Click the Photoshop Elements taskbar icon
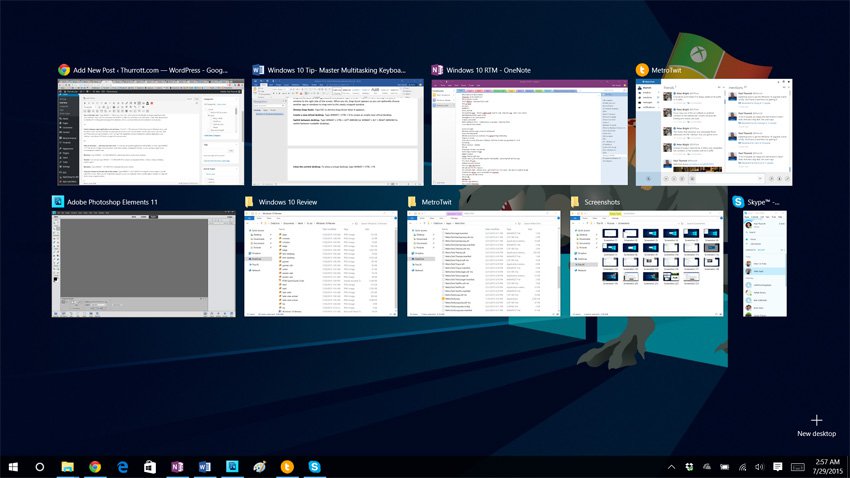 click(232, 467)
